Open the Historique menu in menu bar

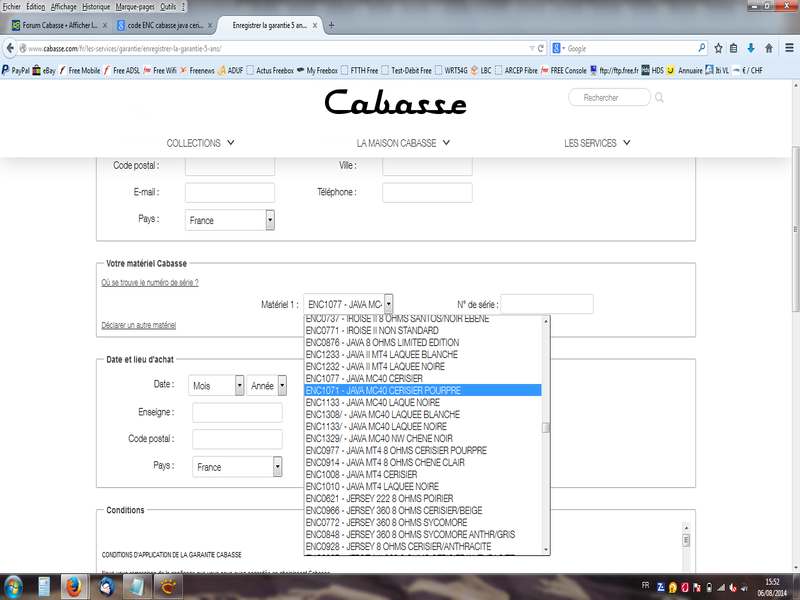coord(96,6)
